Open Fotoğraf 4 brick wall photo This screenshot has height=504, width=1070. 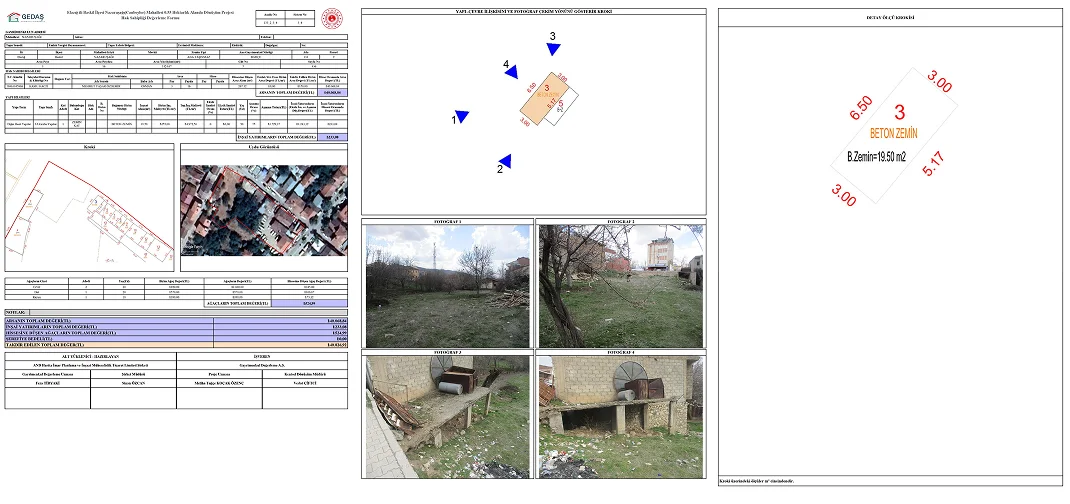point(622,417)
